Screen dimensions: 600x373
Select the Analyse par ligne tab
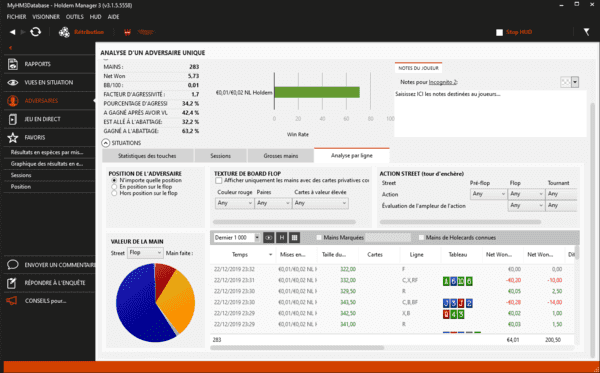click(352, 155)
